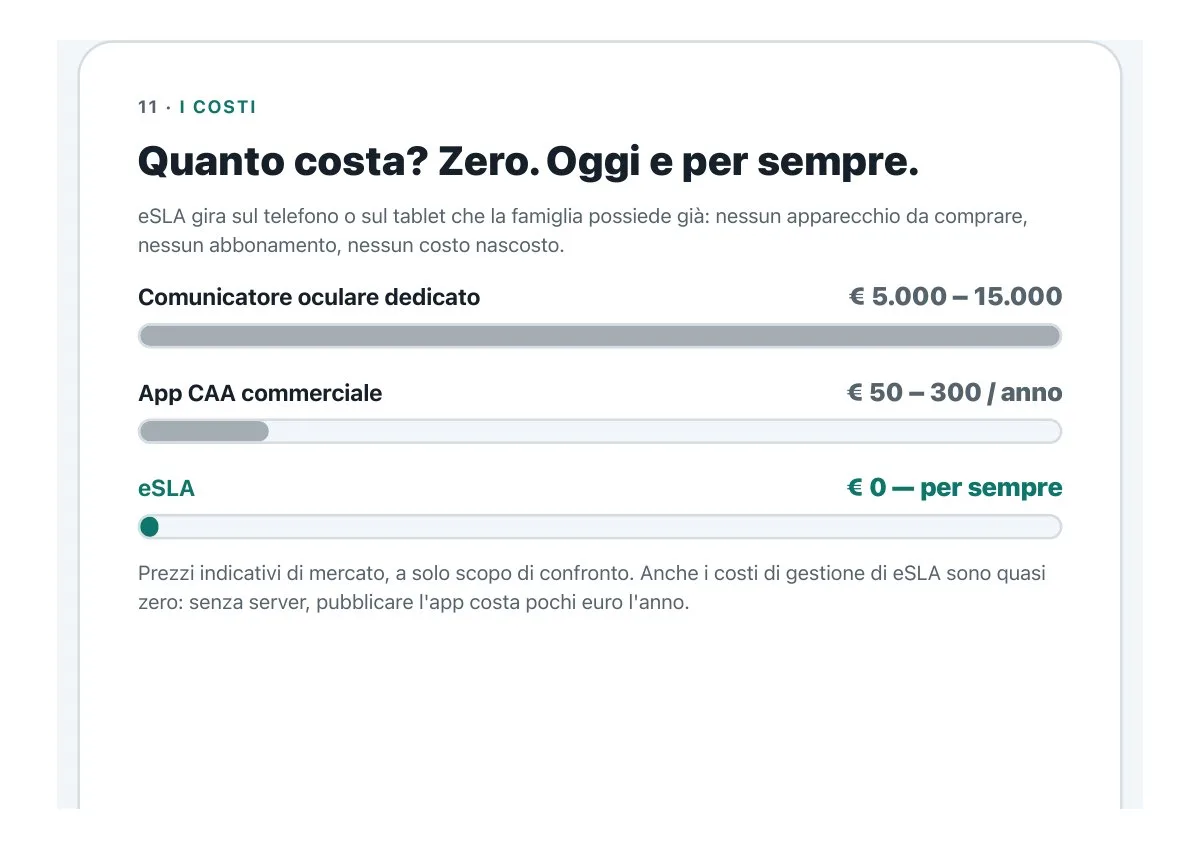This screenshot has width=1200, height=849.
Task: Click the empty track of App CAA bar
Action: (x=665, y=431)
